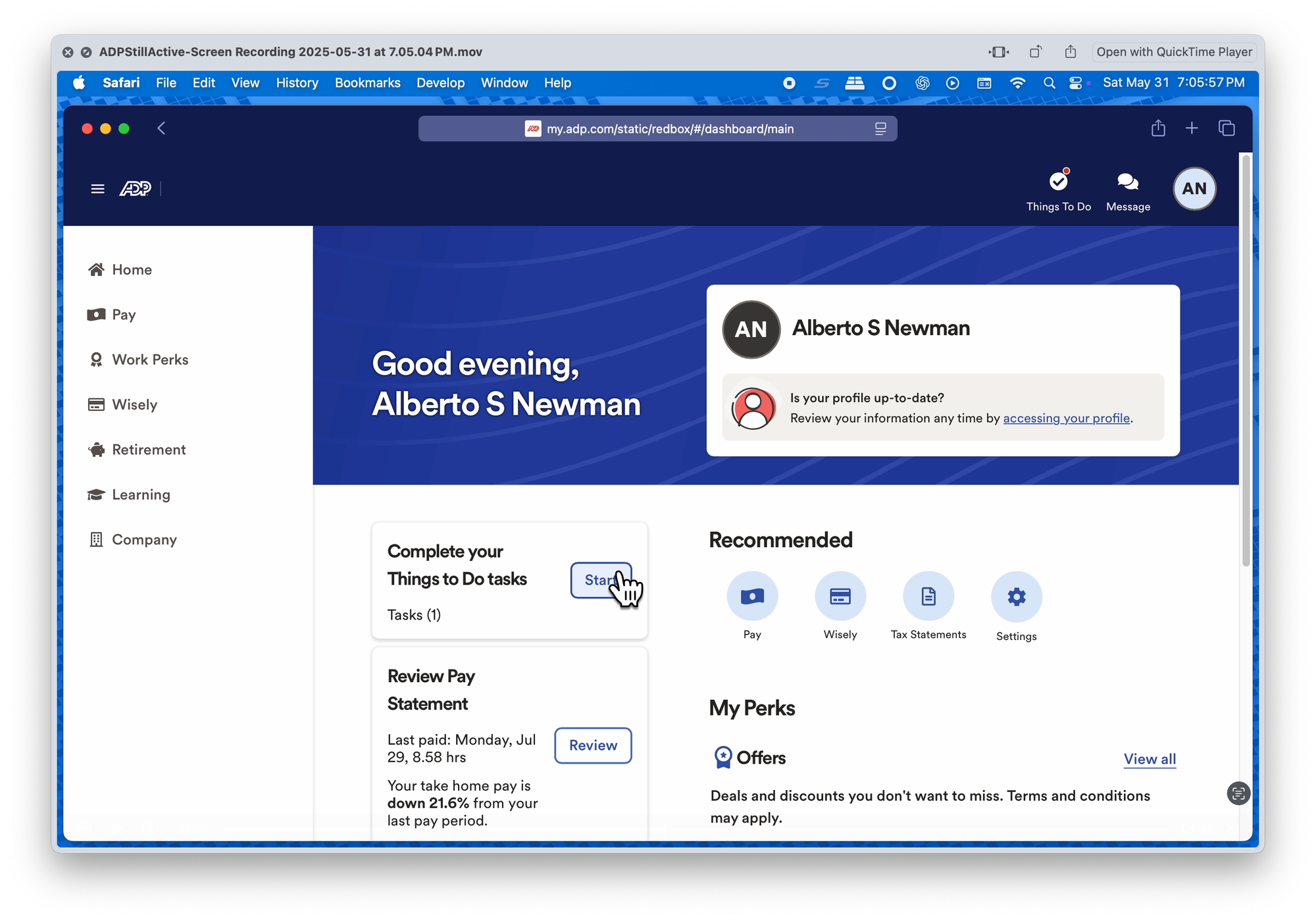Click View all offers link

coord(1150,758)
